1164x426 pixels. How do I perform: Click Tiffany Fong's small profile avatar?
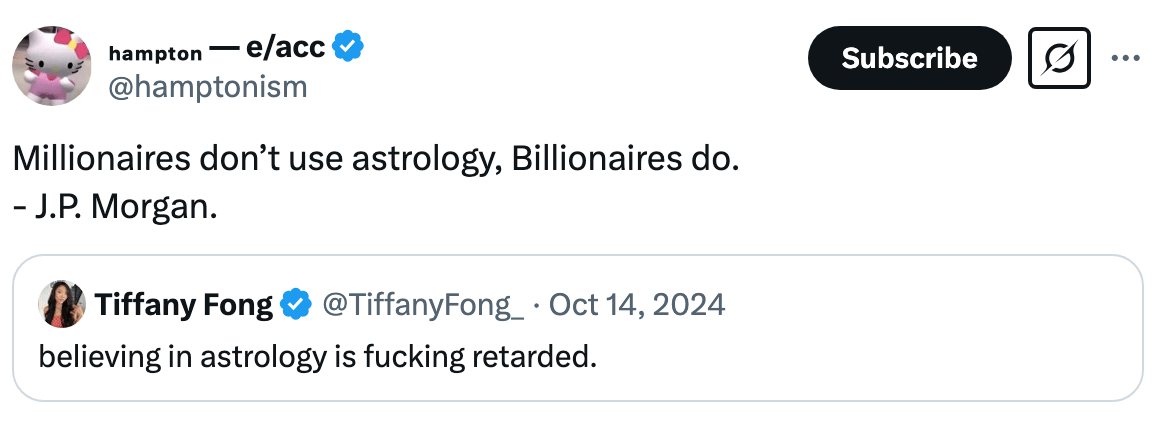(x=61, y=304)
